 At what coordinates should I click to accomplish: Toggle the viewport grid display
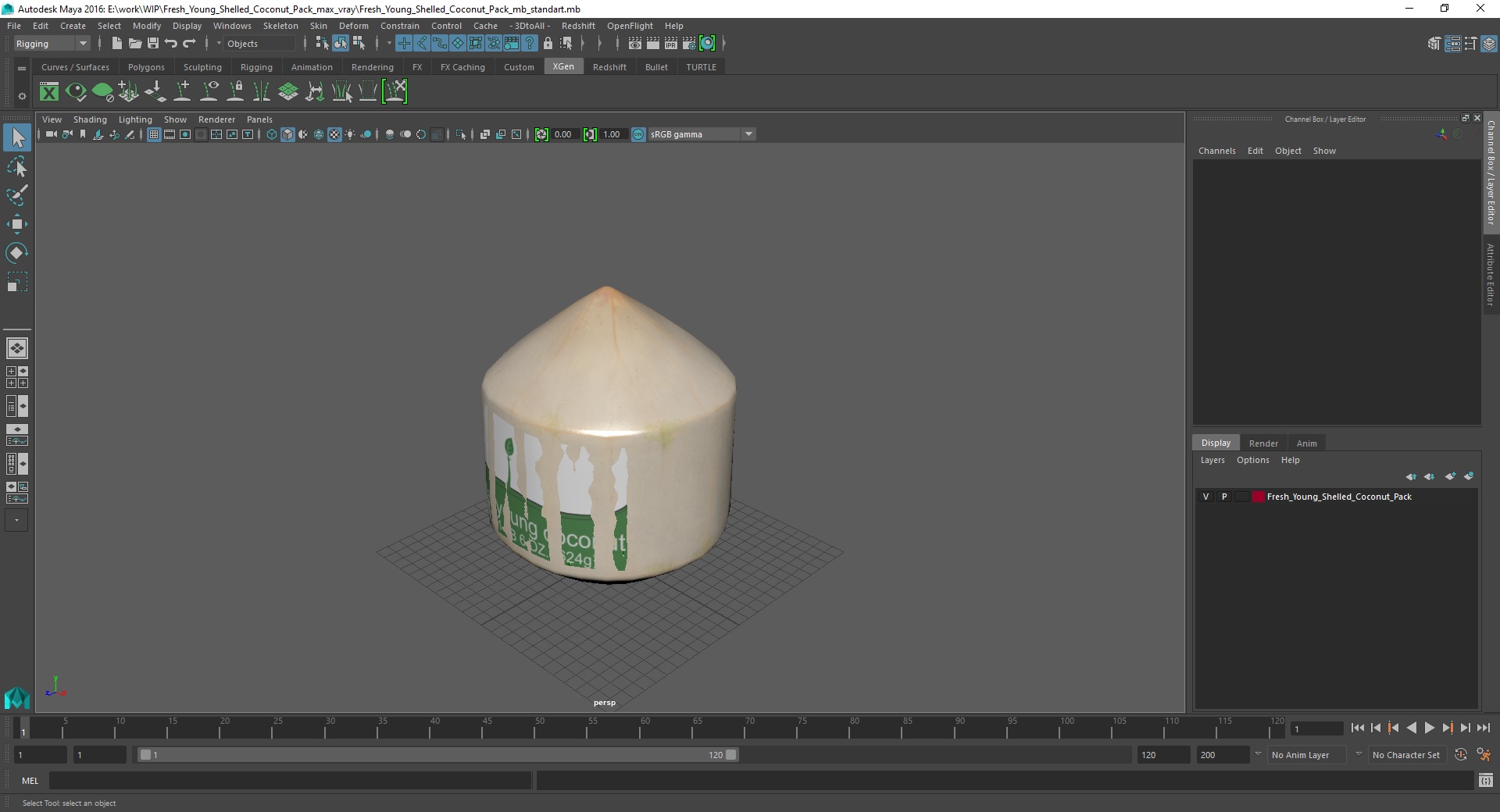click(154, 134)
